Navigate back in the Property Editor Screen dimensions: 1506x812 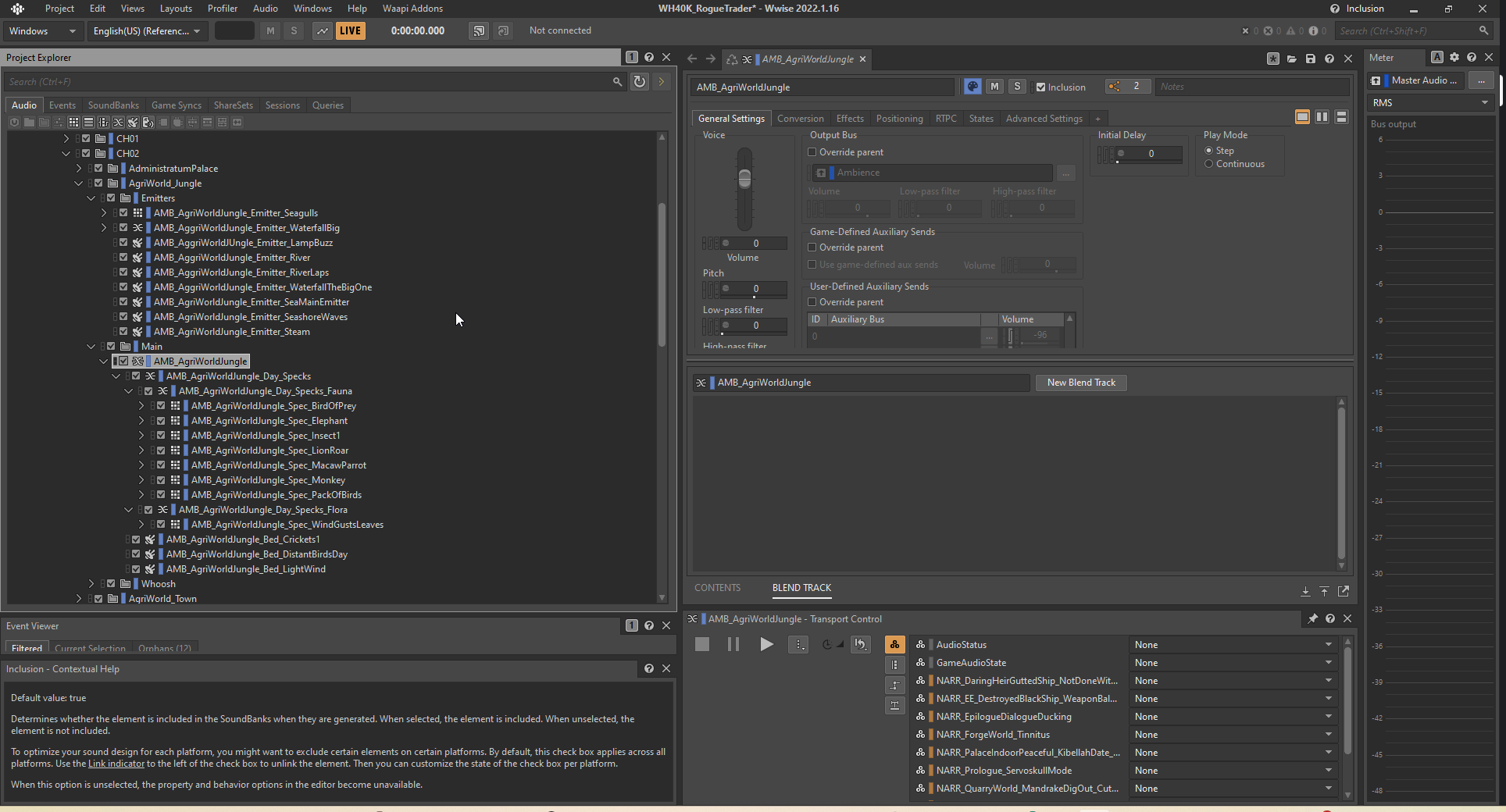(692, 59)
